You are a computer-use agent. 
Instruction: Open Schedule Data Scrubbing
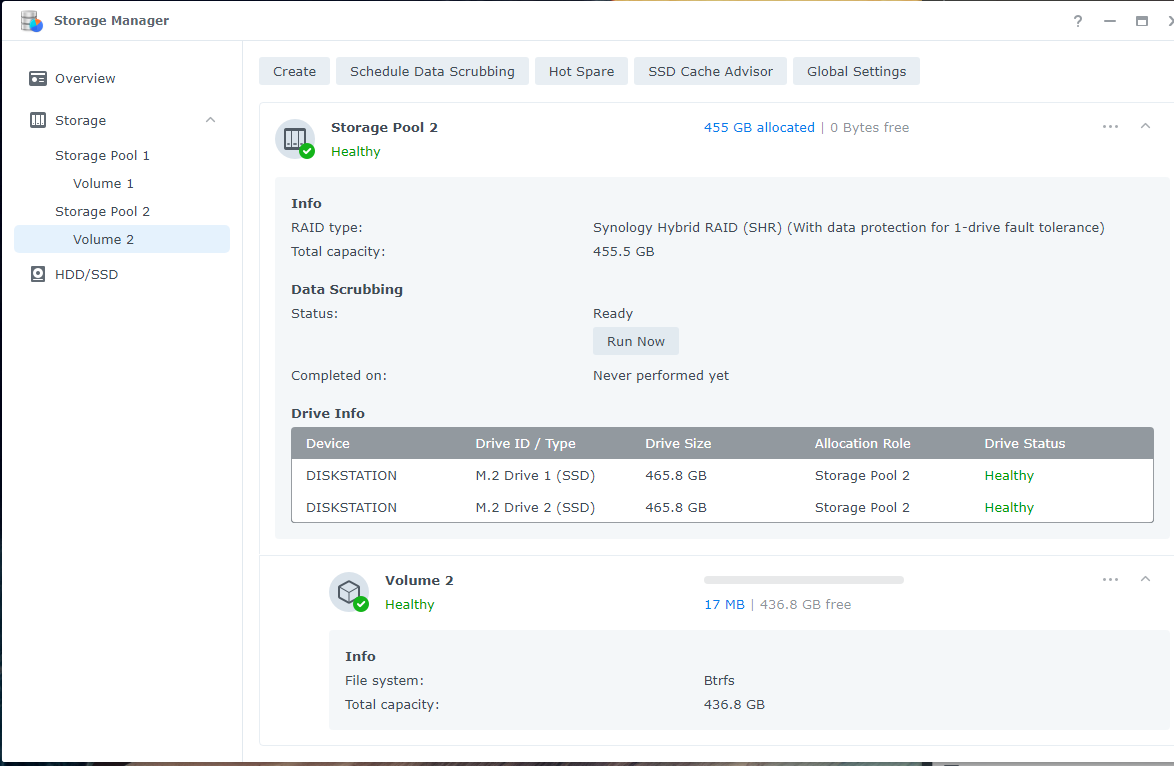432,71
